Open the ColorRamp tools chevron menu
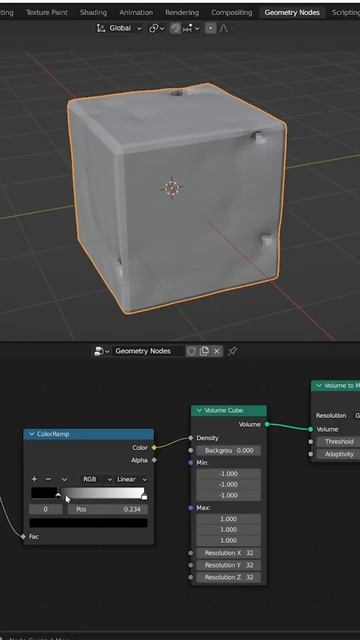 click(x=64, y=479)
